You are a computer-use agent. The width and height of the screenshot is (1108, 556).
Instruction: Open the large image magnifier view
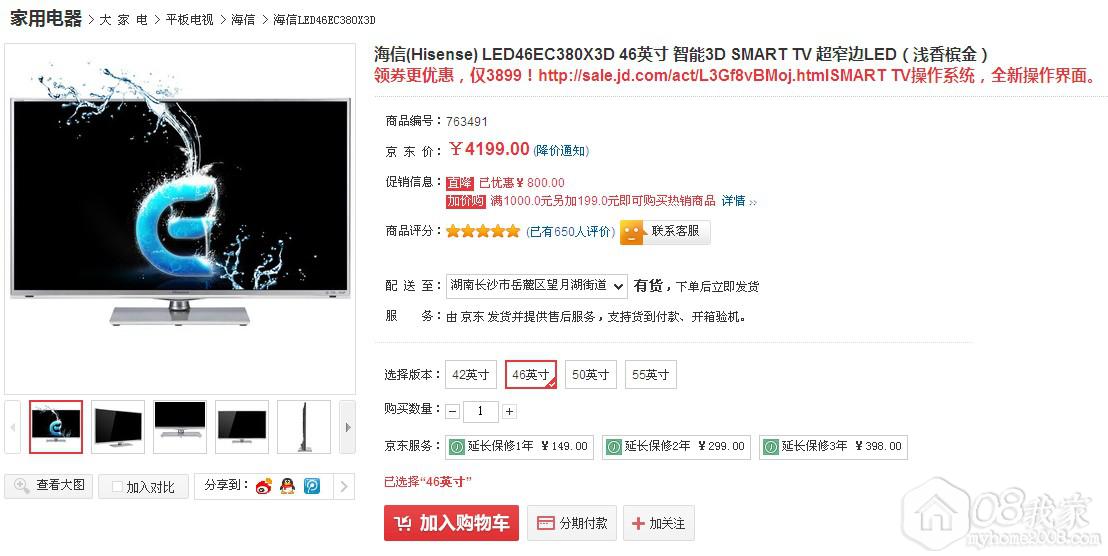pos(49,485)
